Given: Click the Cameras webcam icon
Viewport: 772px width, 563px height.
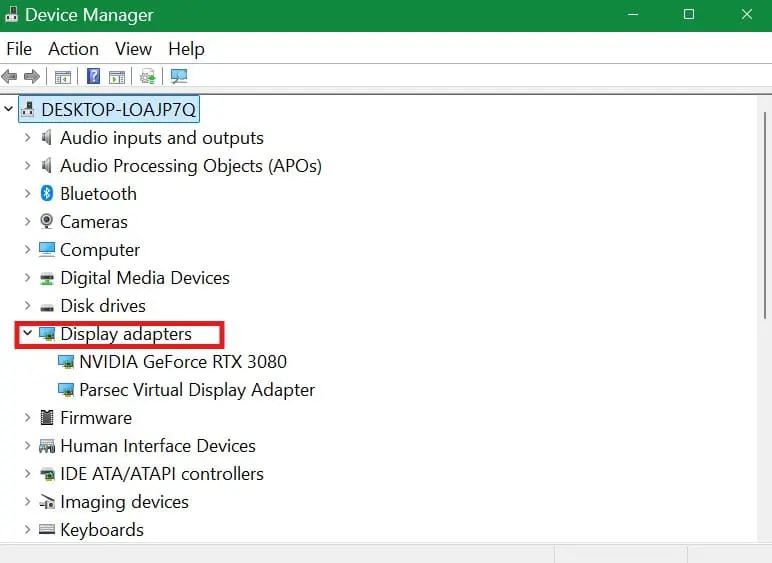Looking at the screenshot, I should pyautogui.click(x=47, y=221).
